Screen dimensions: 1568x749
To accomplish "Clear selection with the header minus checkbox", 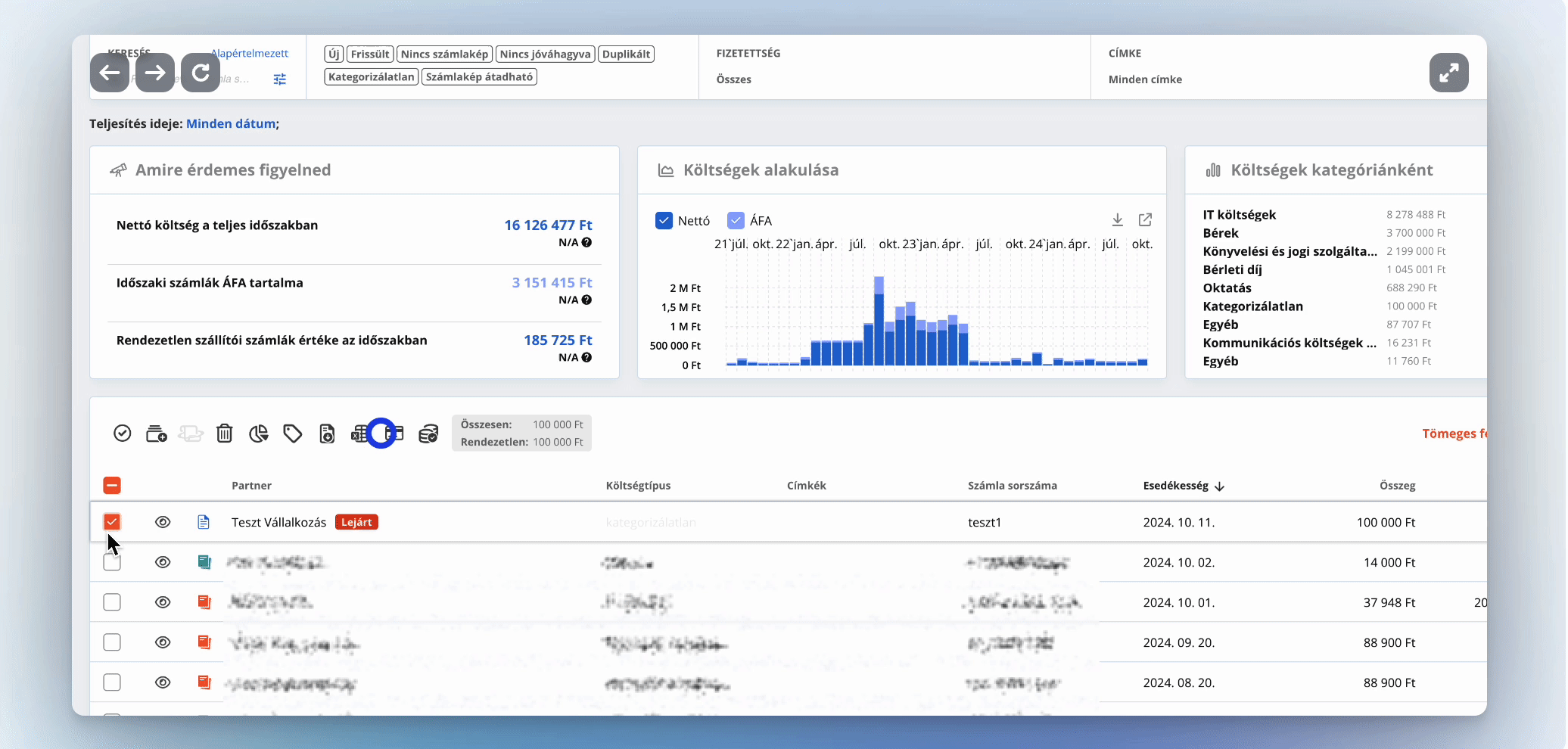I will click(112, 486).
